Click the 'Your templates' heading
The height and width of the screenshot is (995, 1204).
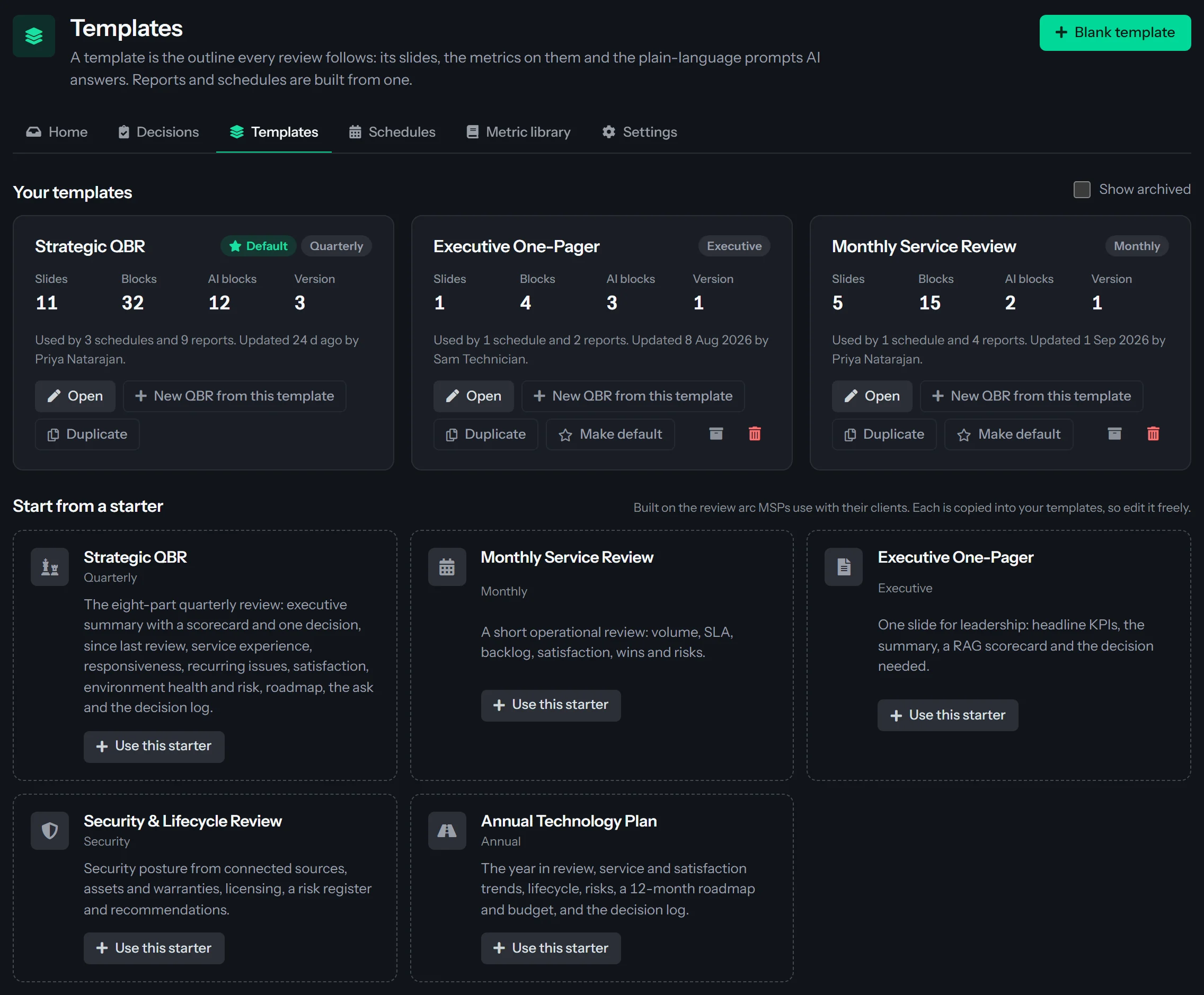pyautogui.click(x=72, y=192)
